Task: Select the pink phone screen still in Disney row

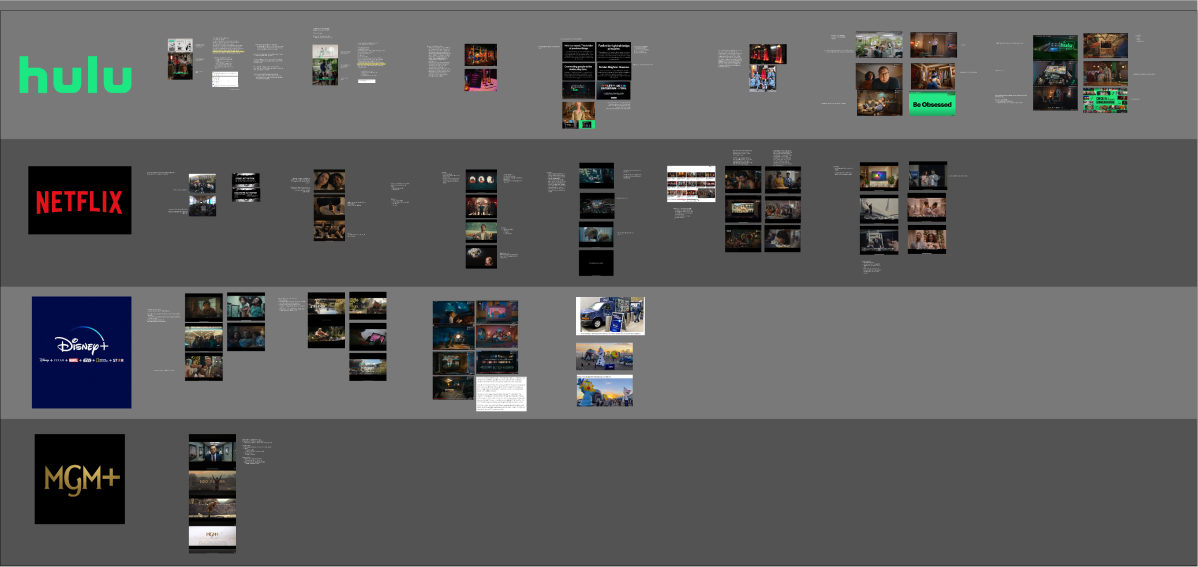Action: point(367,336)
